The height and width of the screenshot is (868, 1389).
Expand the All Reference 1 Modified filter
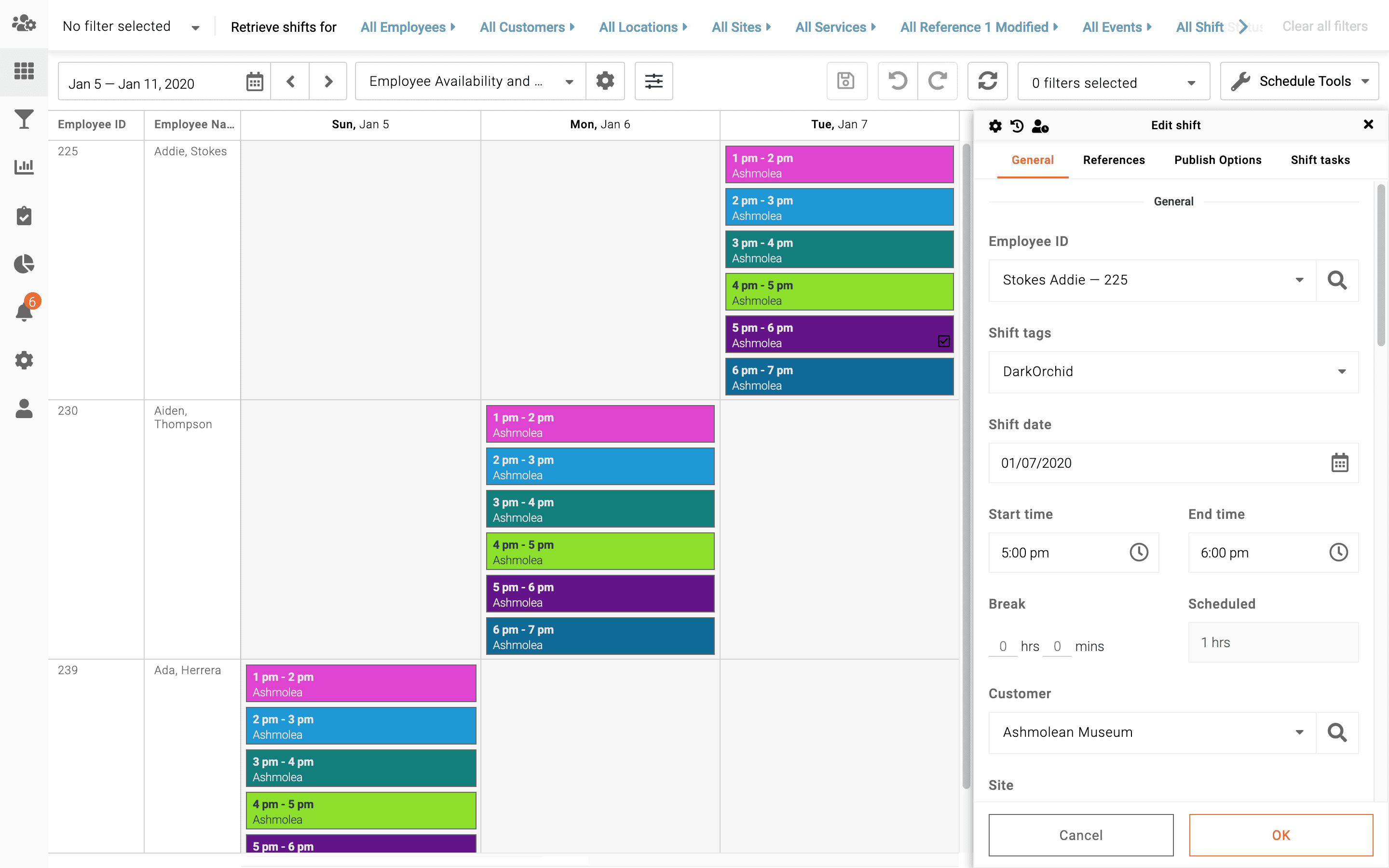(x=979, y=27)
